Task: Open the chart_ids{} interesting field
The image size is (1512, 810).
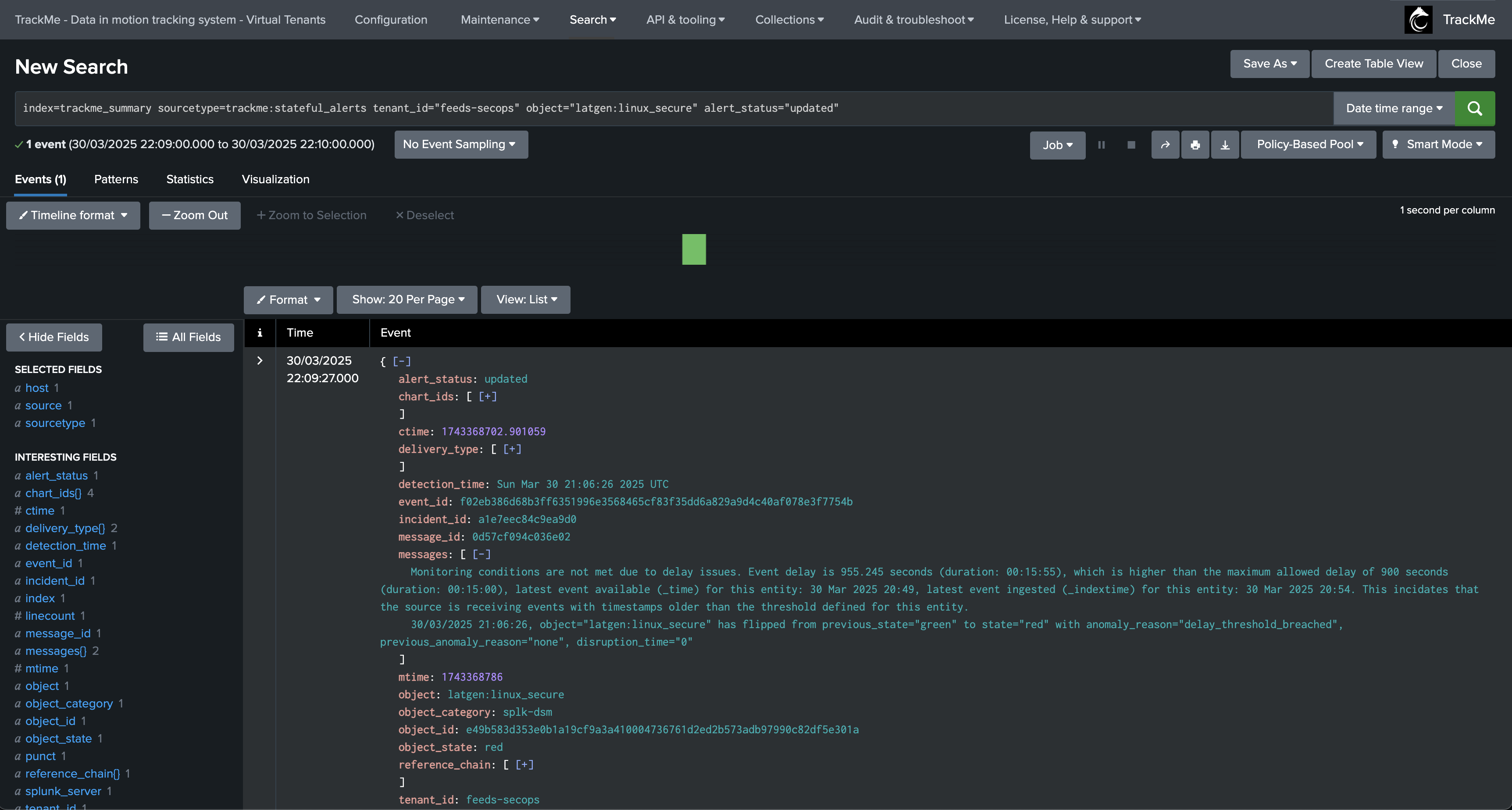Action: point(53,493)
